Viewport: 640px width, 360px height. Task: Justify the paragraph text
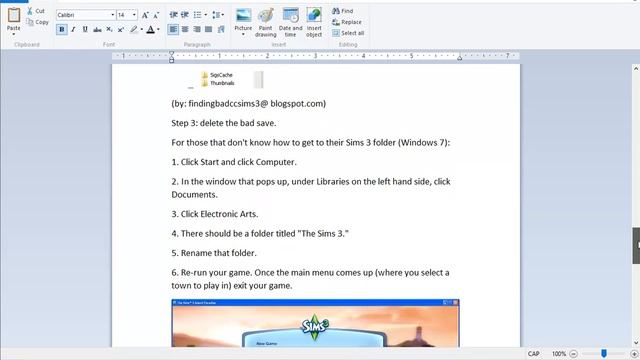coord(209,29)
